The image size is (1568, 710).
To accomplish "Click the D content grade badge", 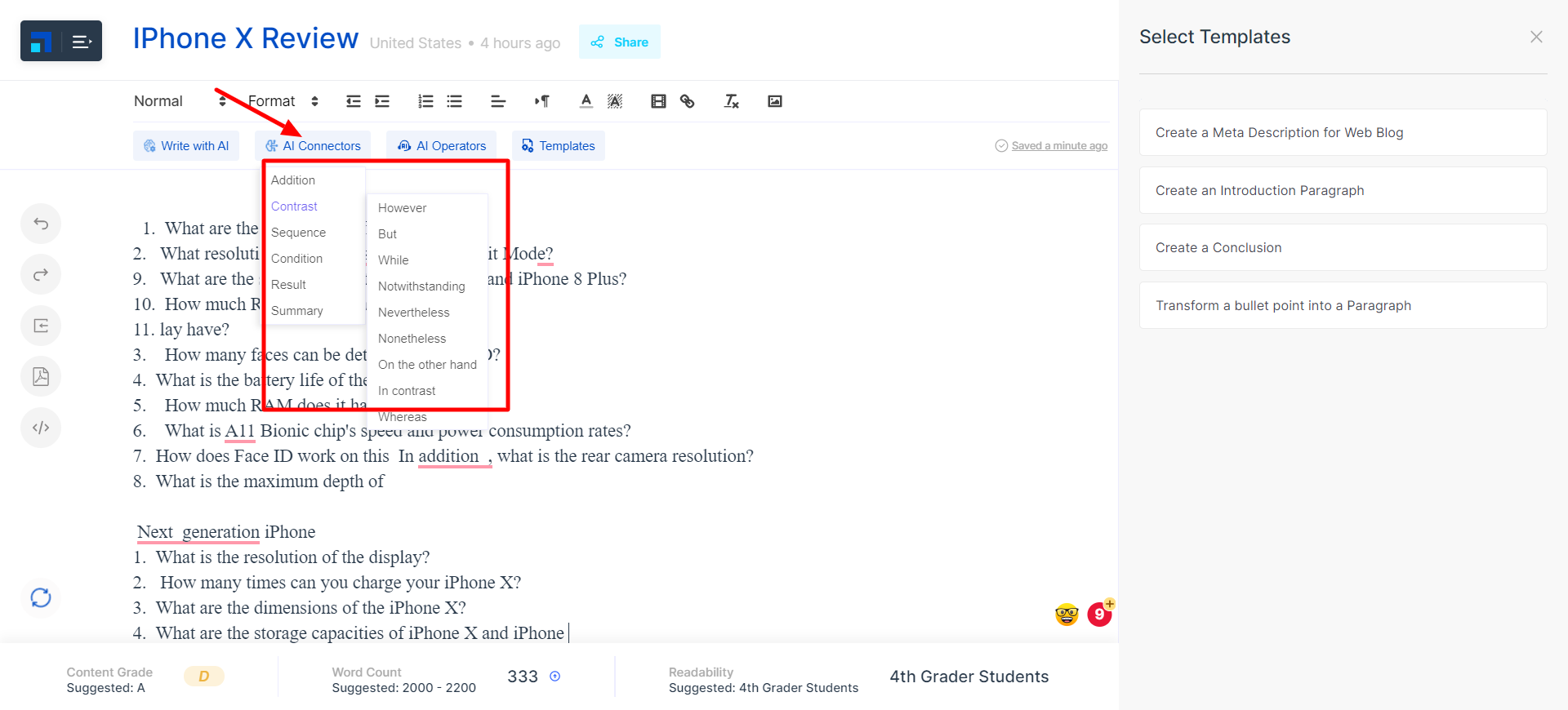I will (x=203, y=677).
